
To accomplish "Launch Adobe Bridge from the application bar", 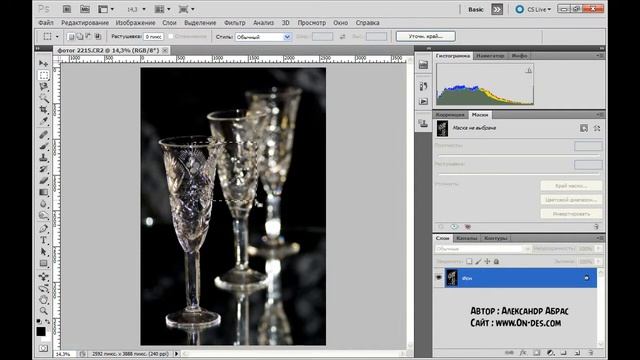I will pyautogui.click(x=67, y=9).
